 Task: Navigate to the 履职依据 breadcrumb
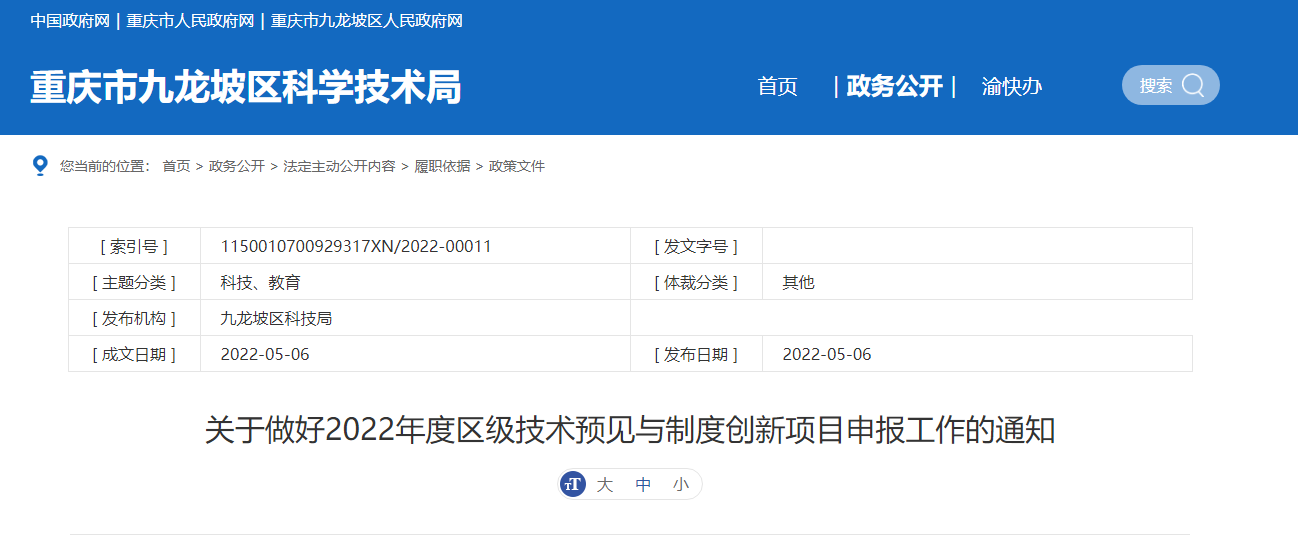[x=442, y=166]
